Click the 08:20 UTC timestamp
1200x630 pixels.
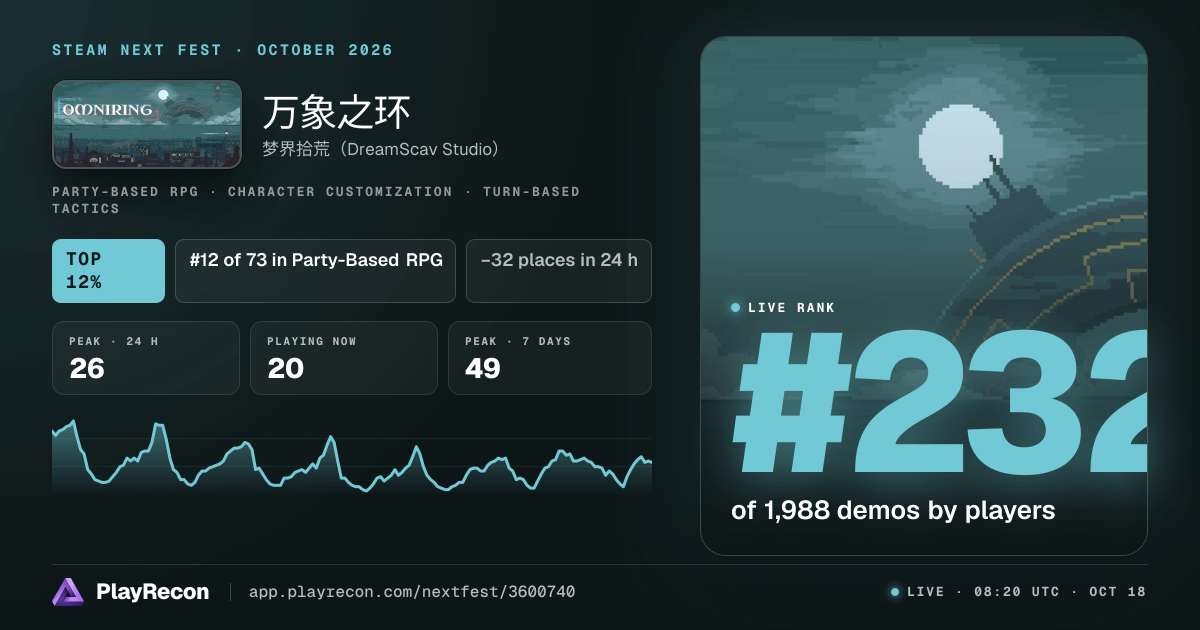(x=1018, y=592)
